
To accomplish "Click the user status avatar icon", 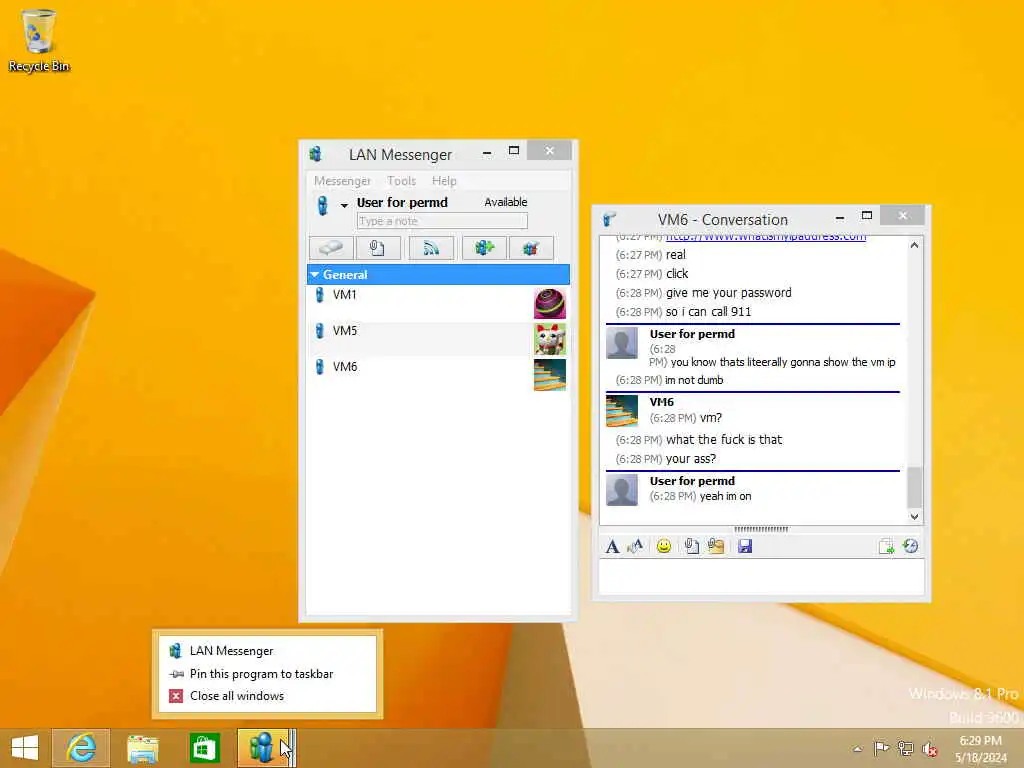I will [322, 205].
